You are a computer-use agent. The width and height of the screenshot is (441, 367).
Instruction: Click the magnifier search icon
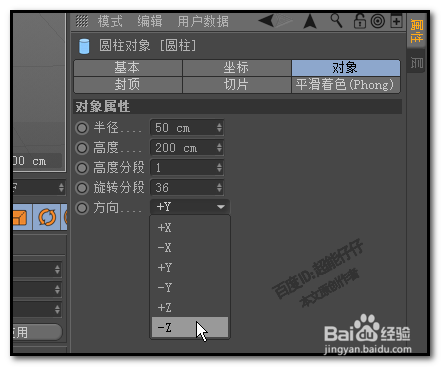point(336,21)
